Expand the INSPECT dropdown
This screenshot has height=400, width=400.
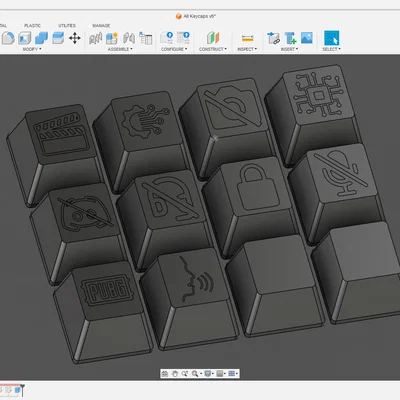point(247,49)
